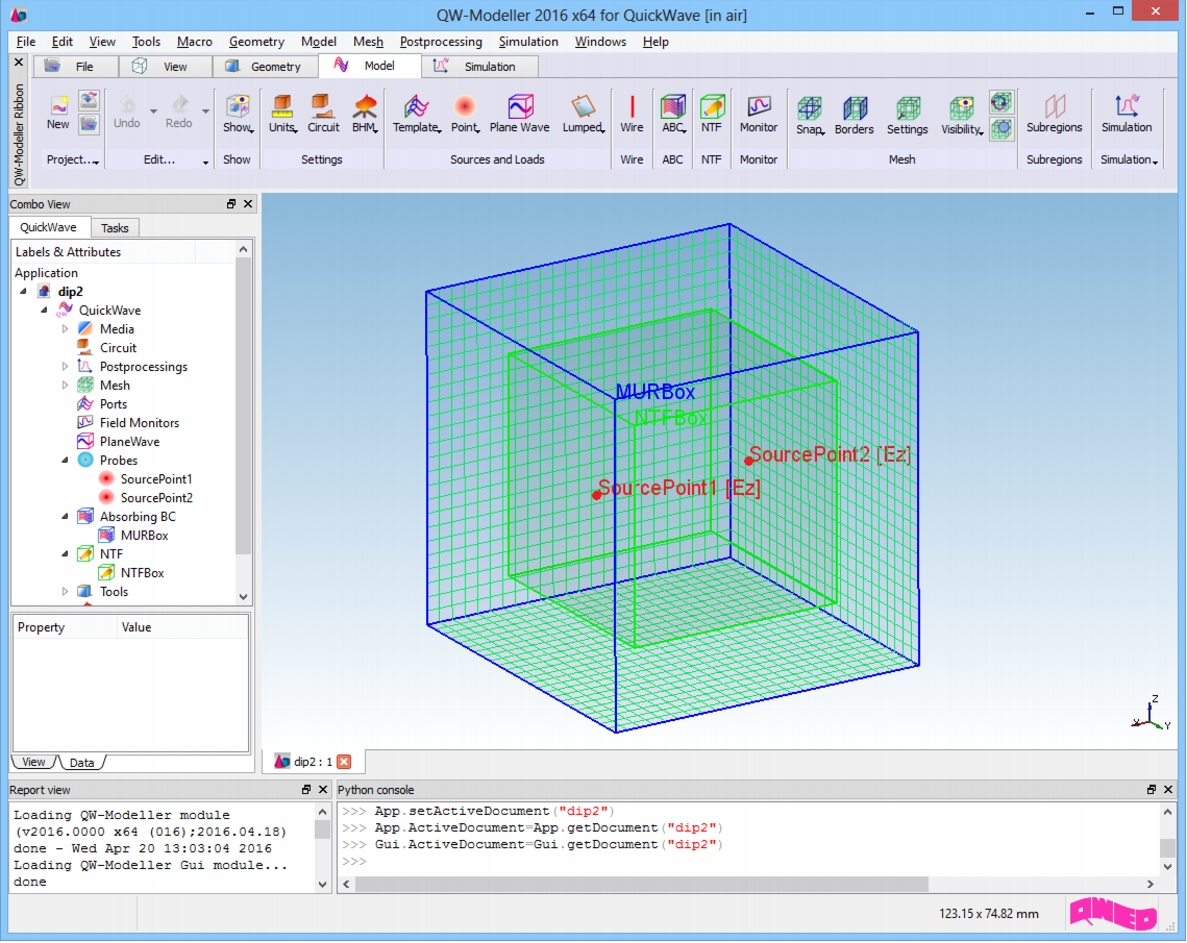Open the Circuit settings tool
Viewport: 1187px width, 943px height.
pos(323,114)
